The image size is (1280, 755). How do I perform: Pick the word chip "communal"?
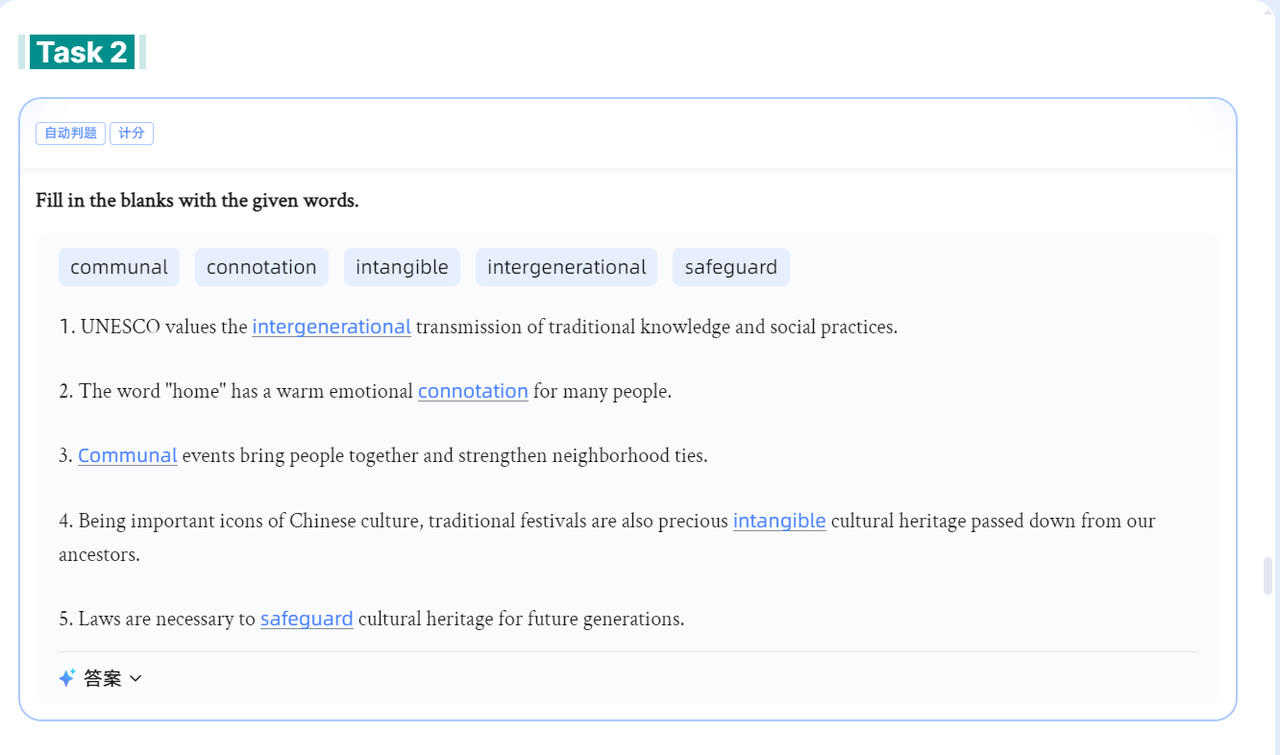point(119,267)
